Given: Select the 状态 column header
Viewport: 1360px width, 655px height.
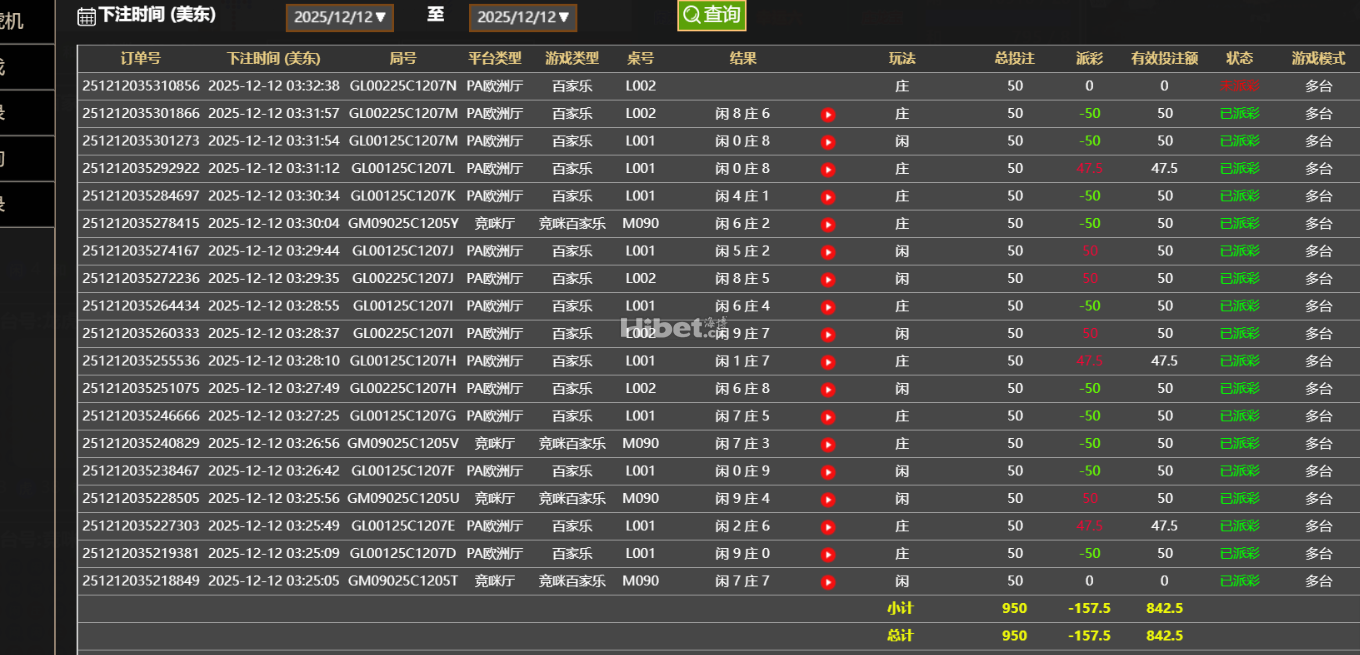Looking at the screenshot, I should (x=1239, y=59).
